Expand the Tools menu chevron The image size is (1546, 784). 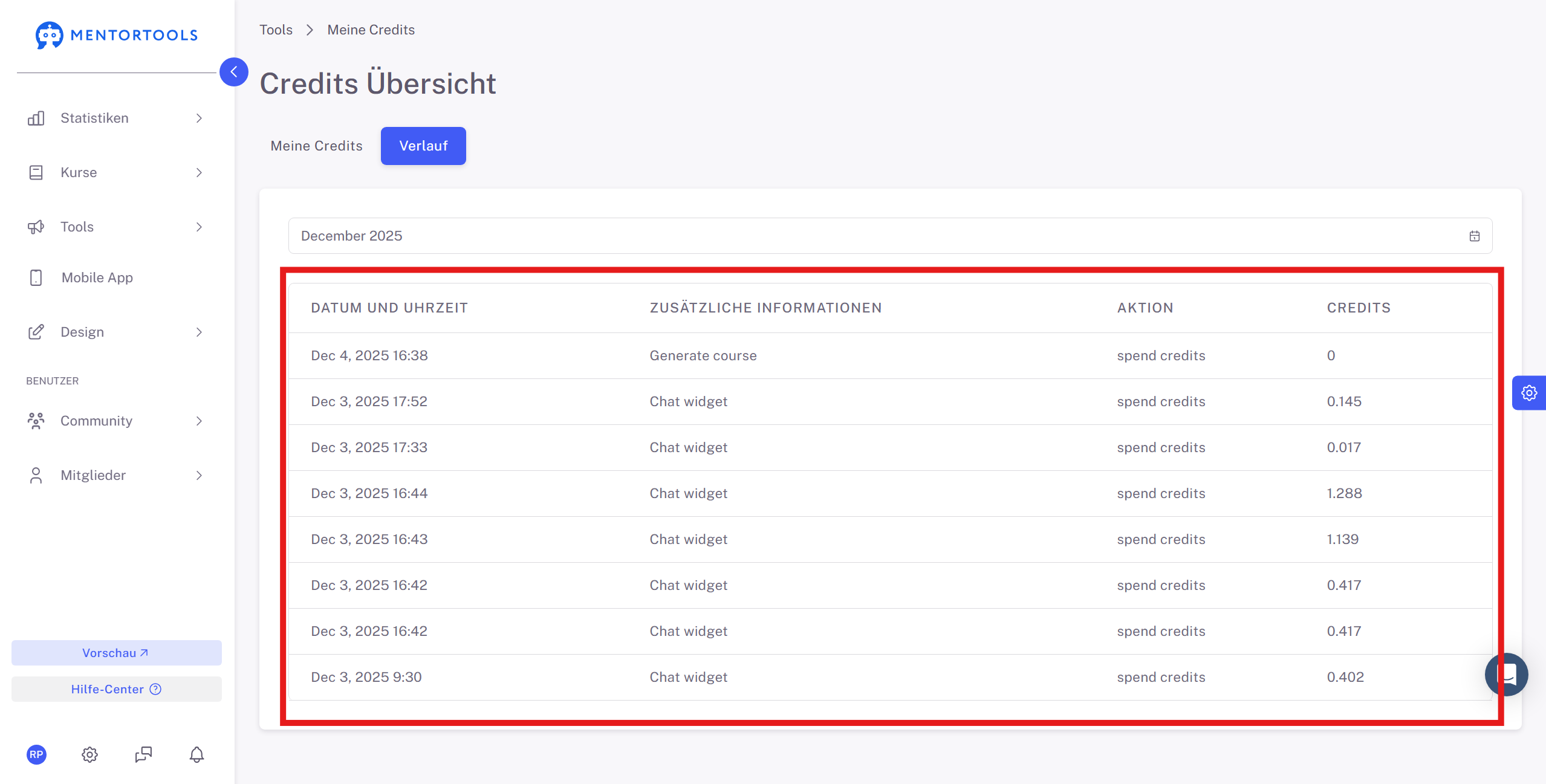[199, 227]
